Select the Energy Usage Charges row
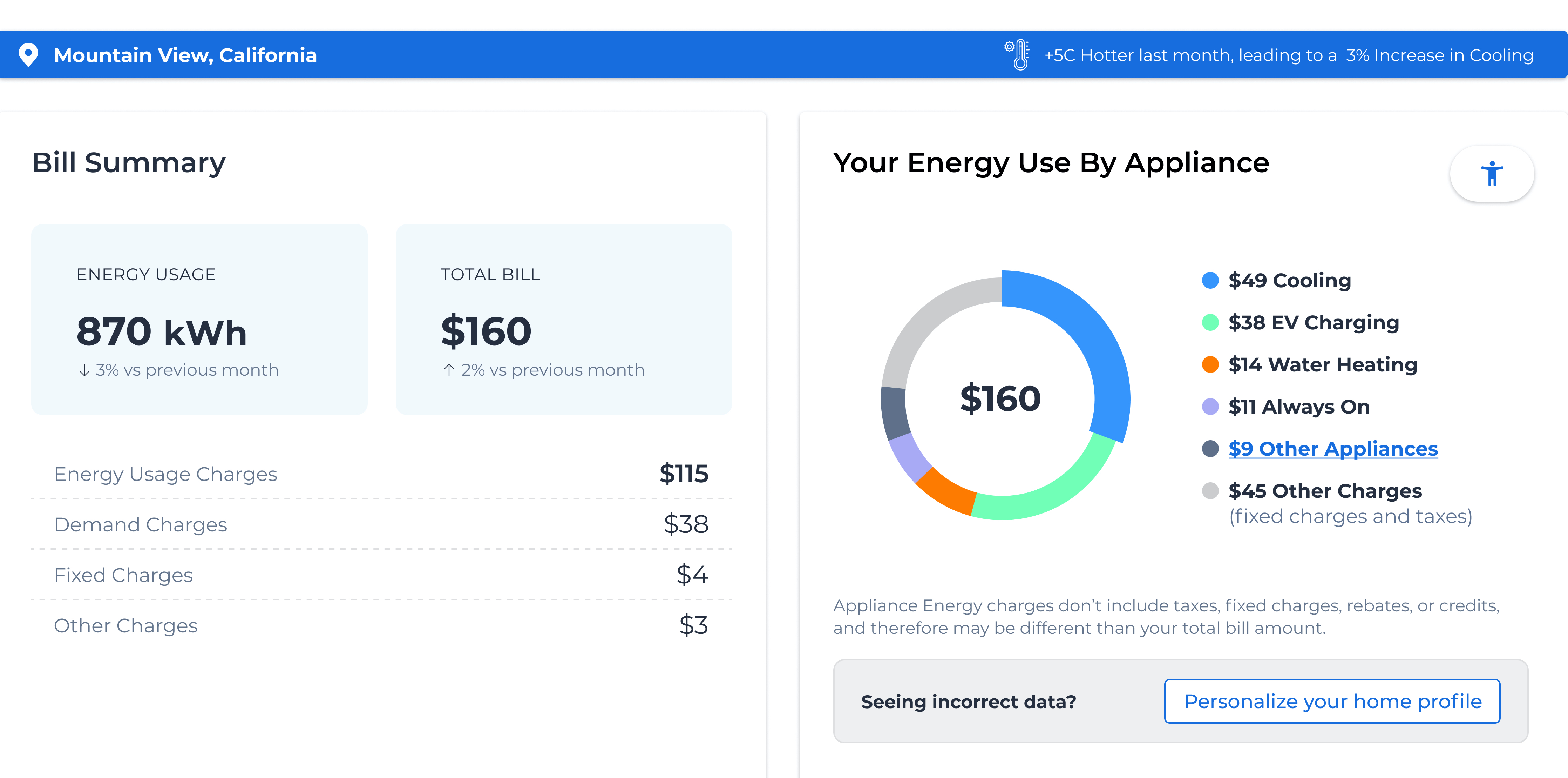Screen dimensions: 1568x778 pos(381,474)
